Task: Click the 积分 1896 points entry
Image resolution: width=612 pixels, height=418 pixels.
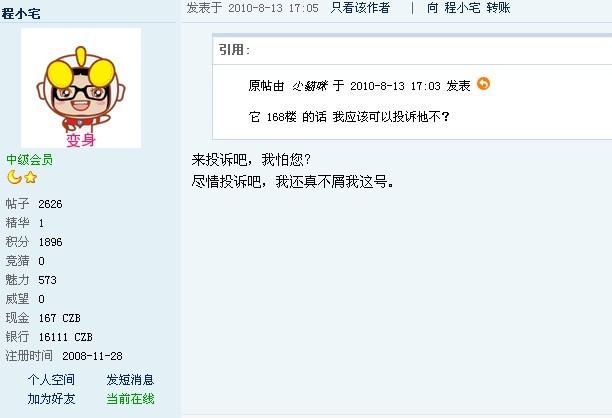Action: coord(34,242)
